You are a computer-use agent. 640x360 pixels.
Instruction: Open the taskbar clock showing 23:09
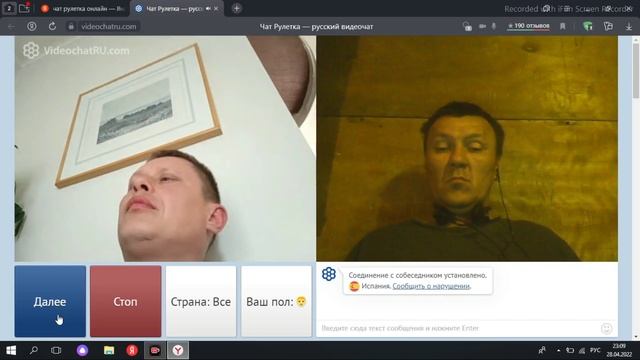point(619,350)
